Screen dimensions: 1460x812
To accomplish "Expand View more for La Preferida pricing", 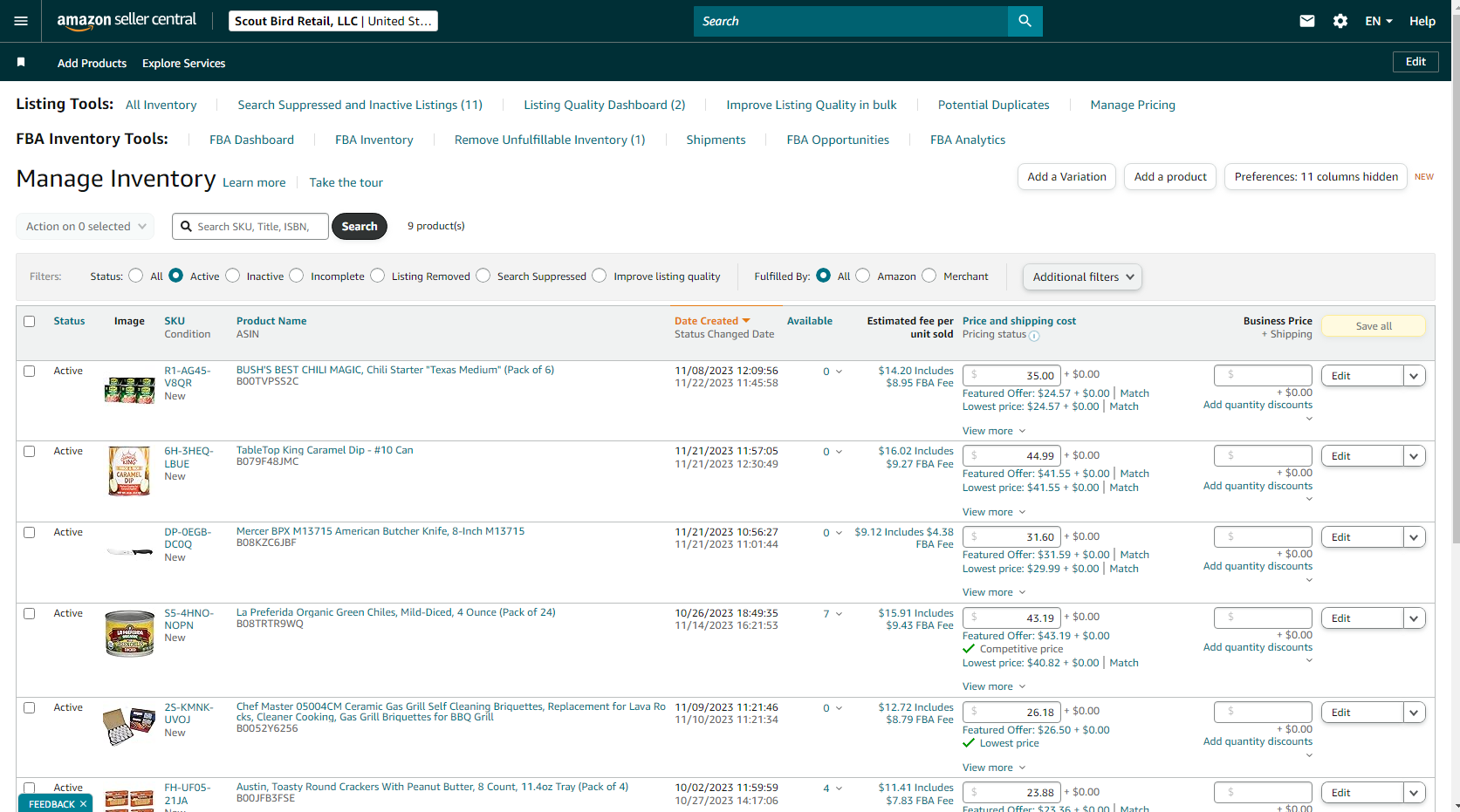I will point(994,686).
